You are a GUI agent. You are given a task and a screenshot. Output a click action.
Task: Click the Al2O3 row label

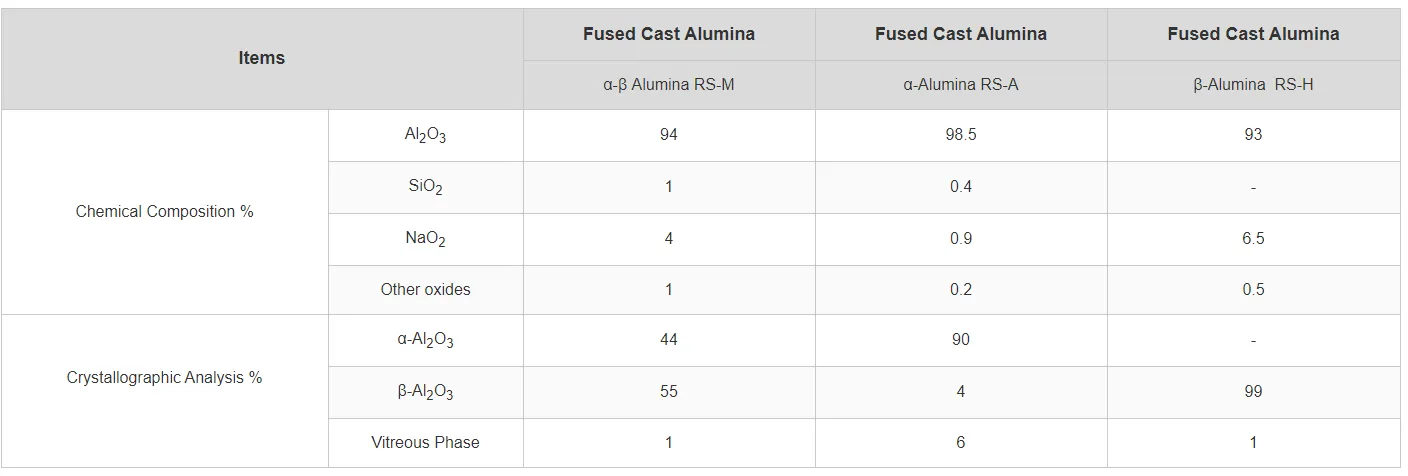[x=426, y=136]
